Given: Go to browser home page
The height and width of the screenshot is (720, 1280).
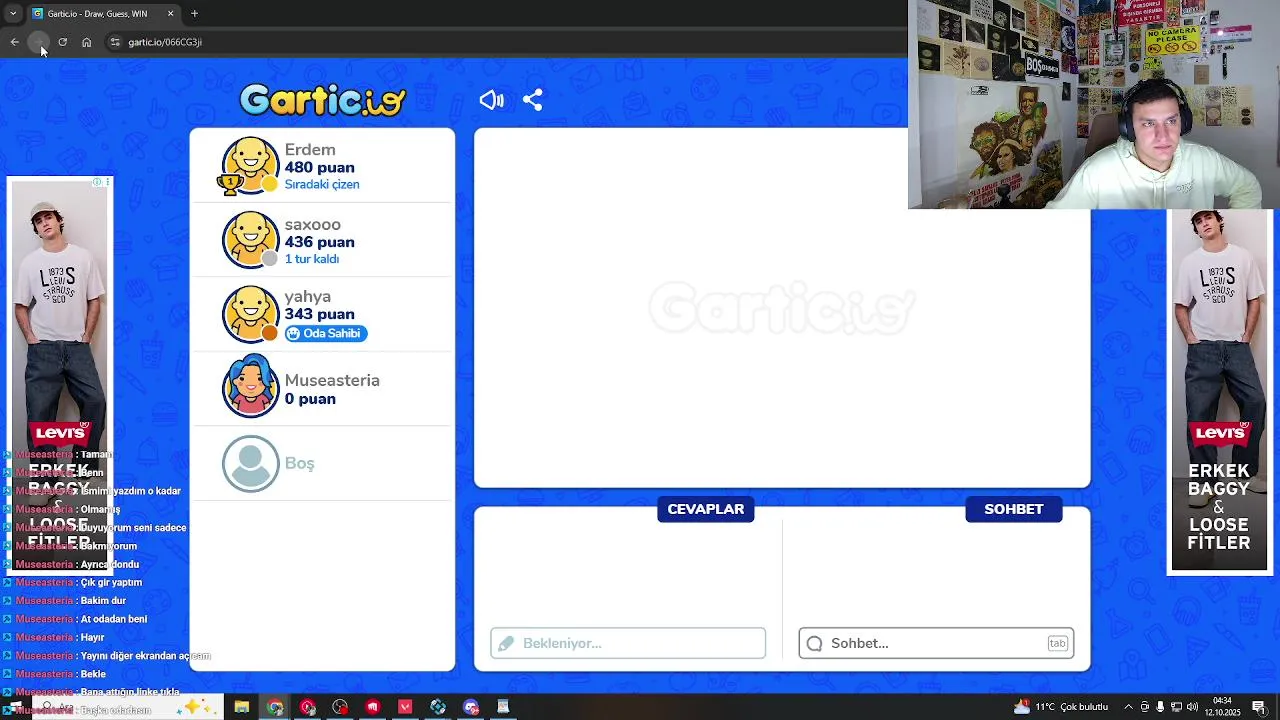Looking at the screenshot, I should coord(87,42).
